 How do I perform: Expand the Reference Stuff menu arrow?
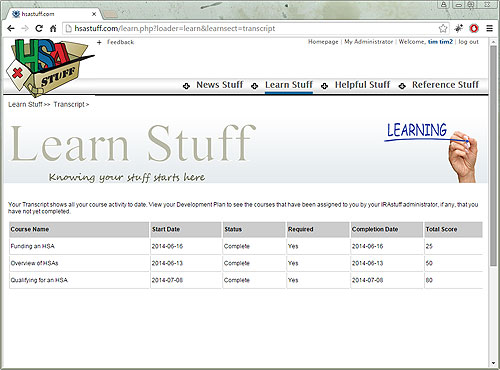click(x=402, y=86)
